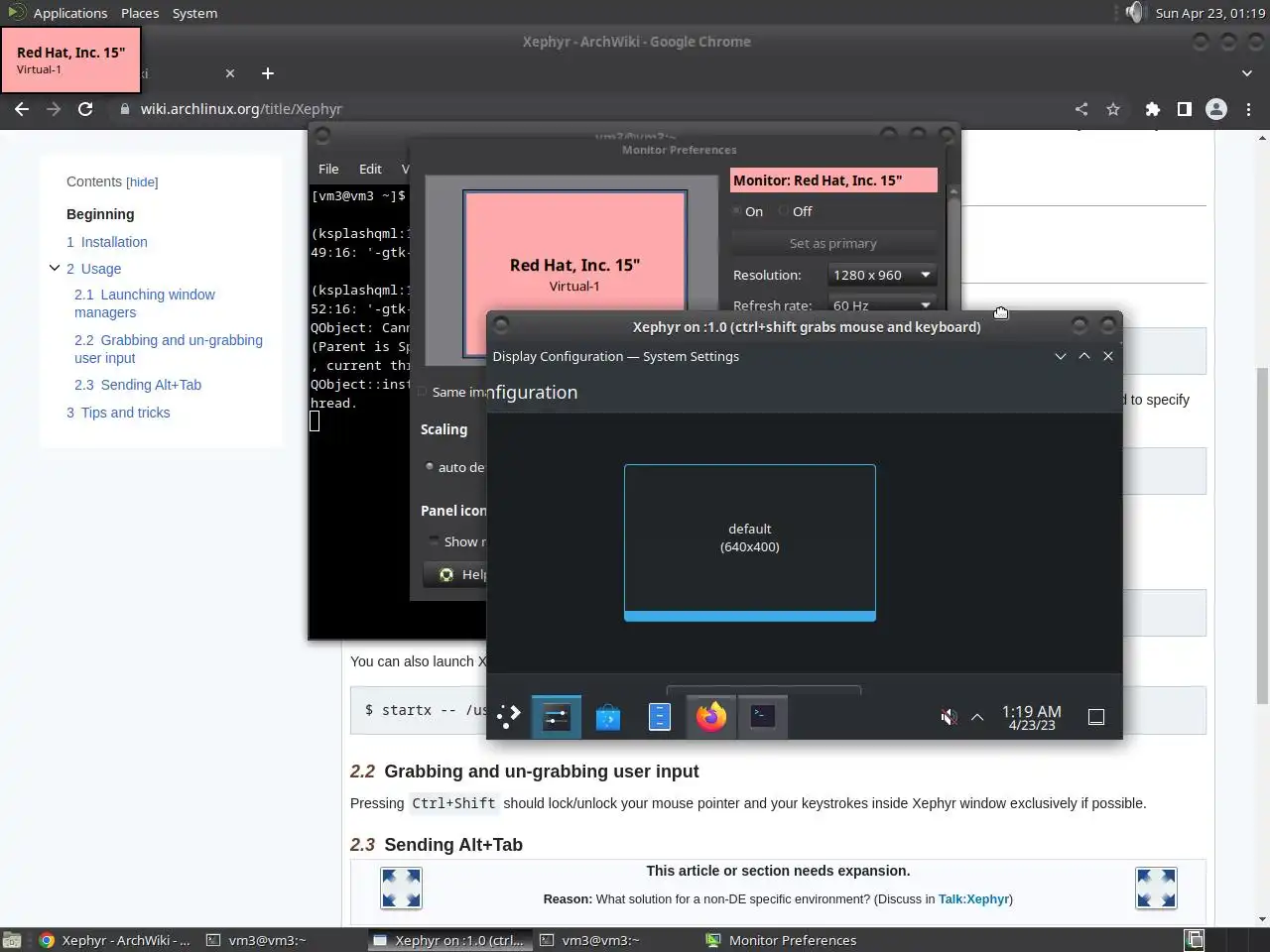Image resolution: width=1270 pixels, height=952 pixels.
Task: Click the Chrome page vertical scrollbar
Action: click(1262, 535)
